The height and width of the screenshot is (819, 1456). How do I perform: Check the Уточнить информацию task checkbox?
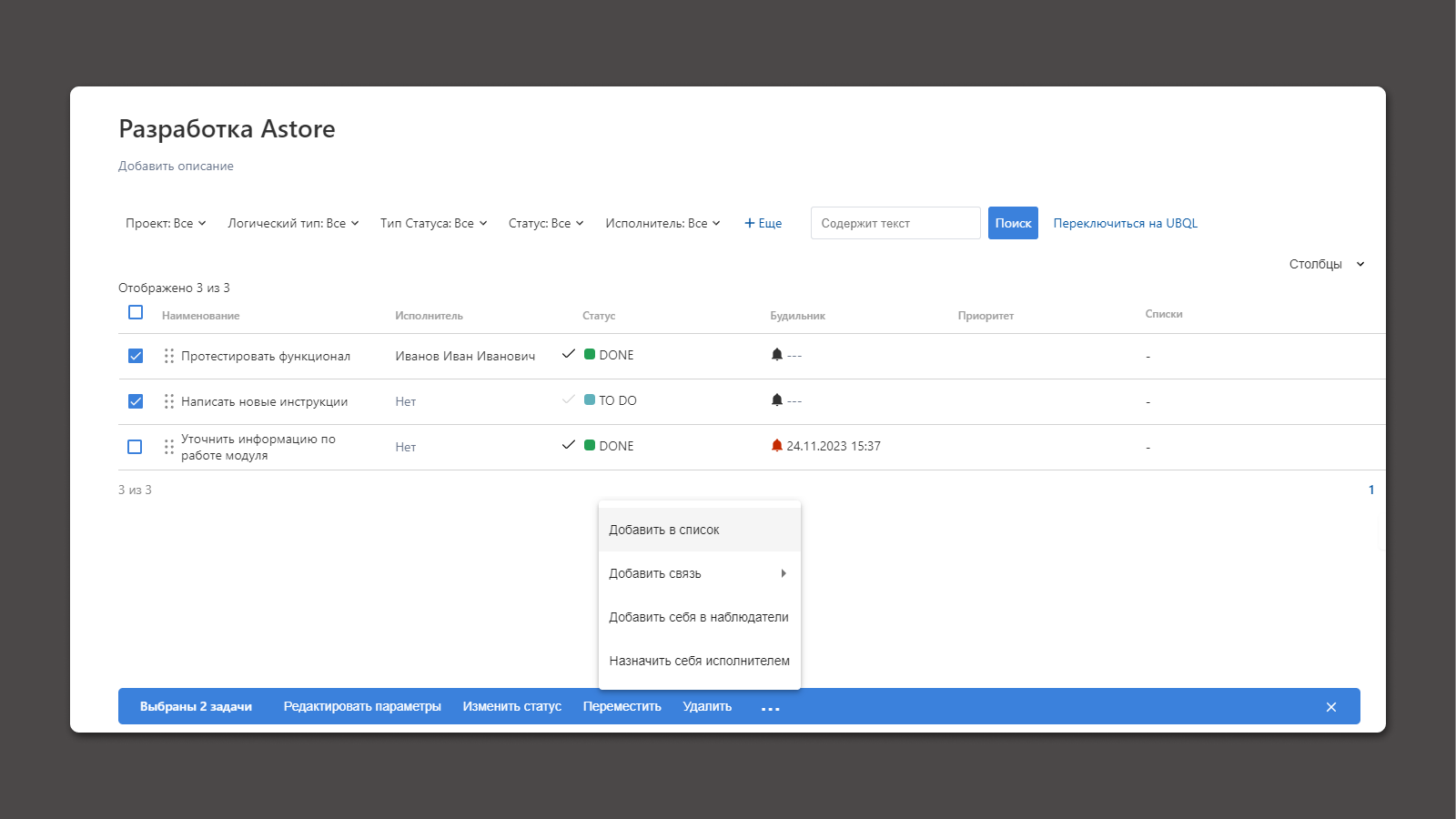(x=135, y=447)
